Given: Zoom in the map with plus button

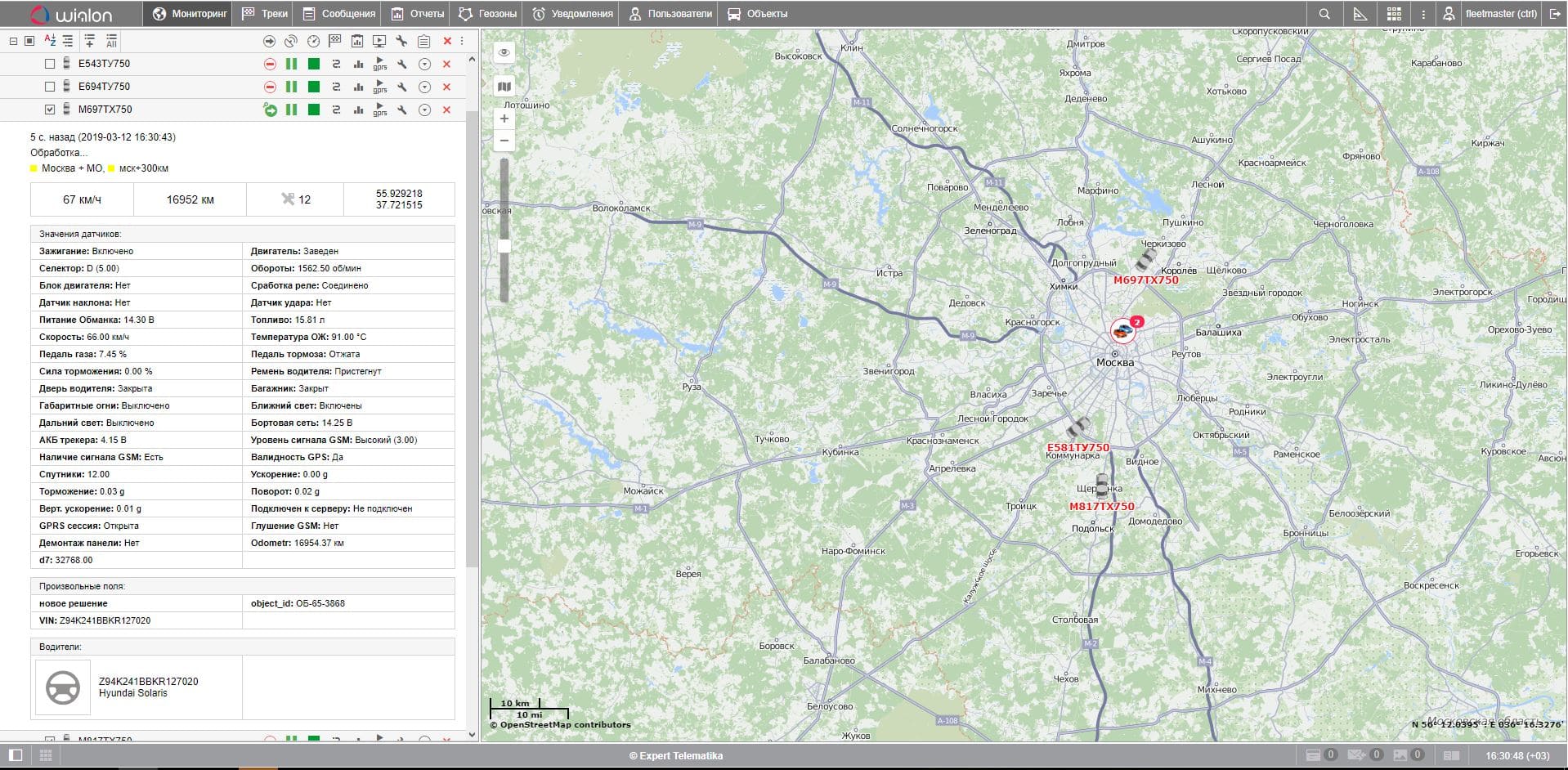Looking at the screenshot, I should click(504, 119).
